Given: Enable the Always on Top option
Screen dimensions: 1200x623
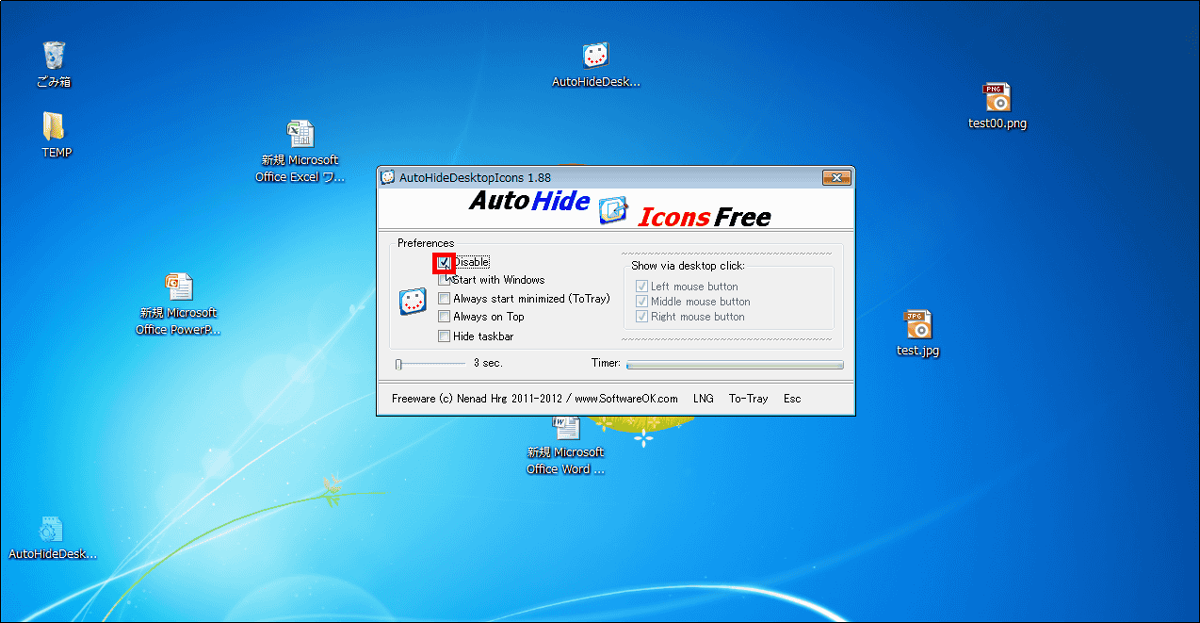Looking at the screenshot, I should click(444, 316).
